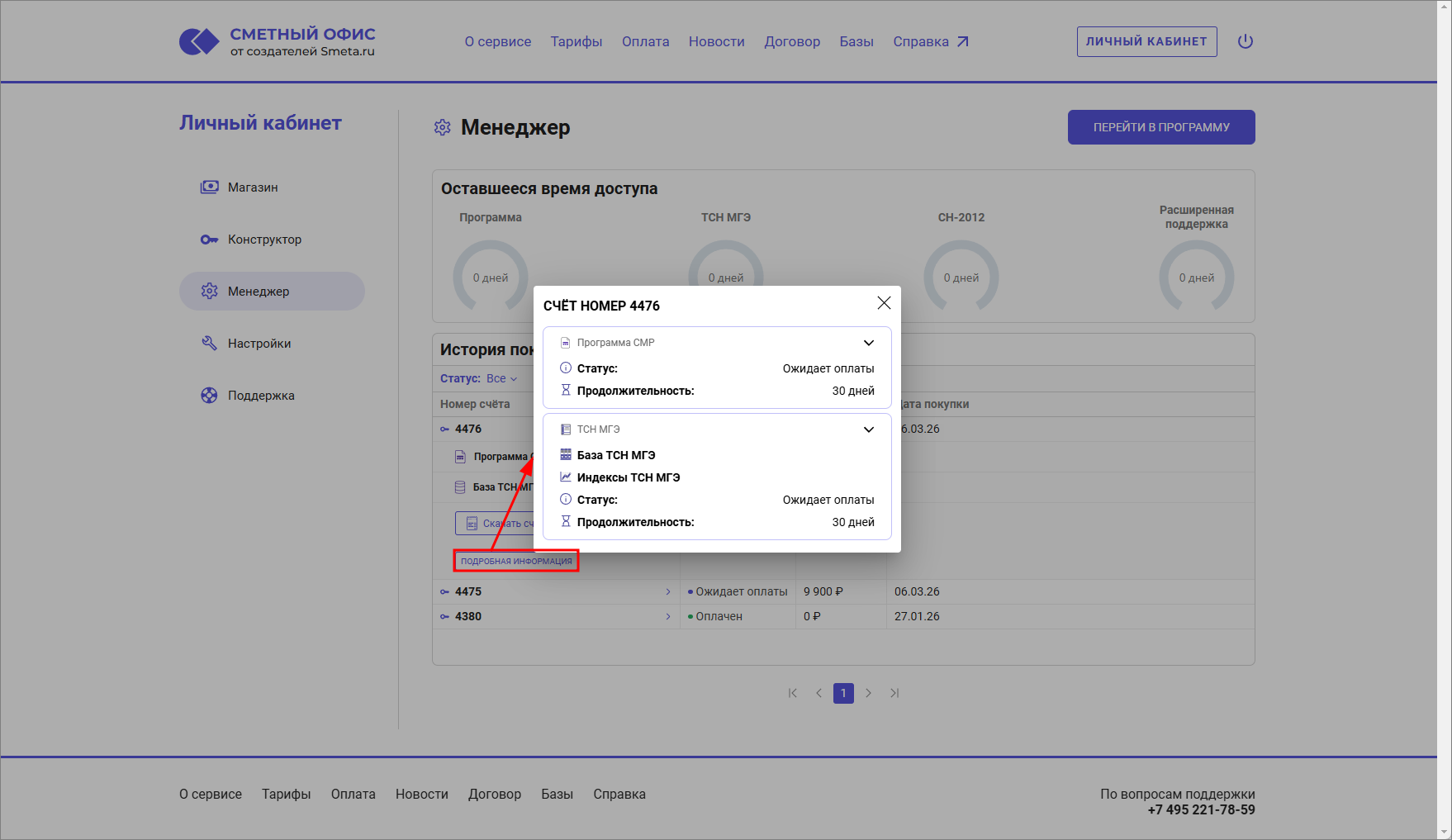
Task: Click the logout power icon
Action: (1245, 40)
